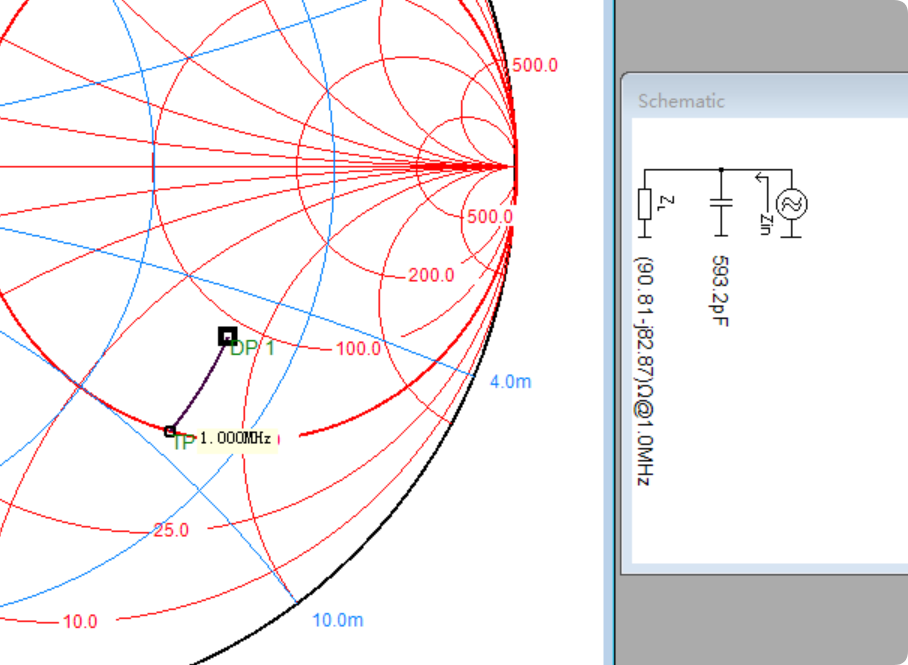Click the 1.000MHz frequency tooltip
This screenshot has height=665, width=908.
click(236, 438)
